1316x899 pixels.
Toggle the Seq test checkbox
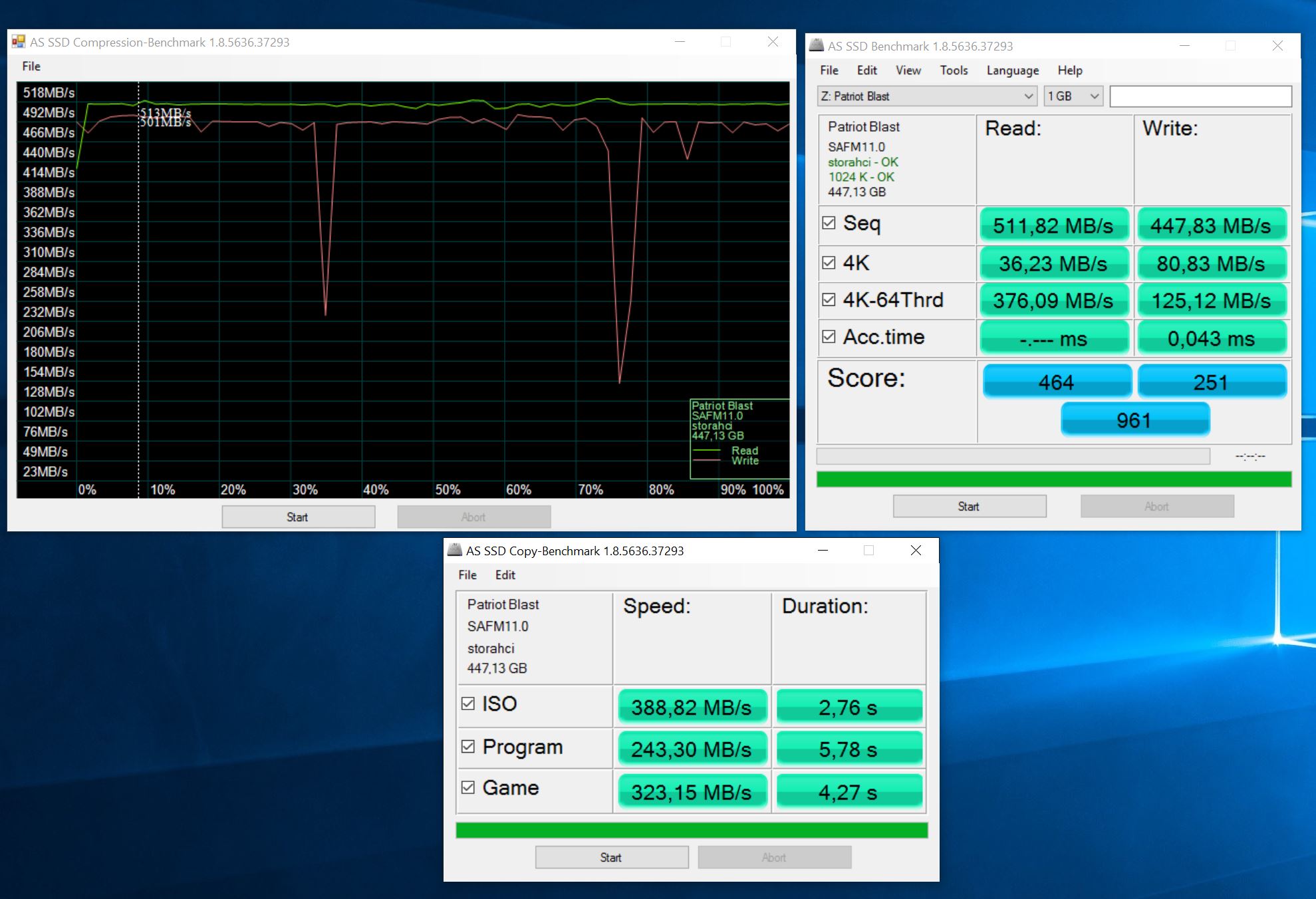(829, 223)
